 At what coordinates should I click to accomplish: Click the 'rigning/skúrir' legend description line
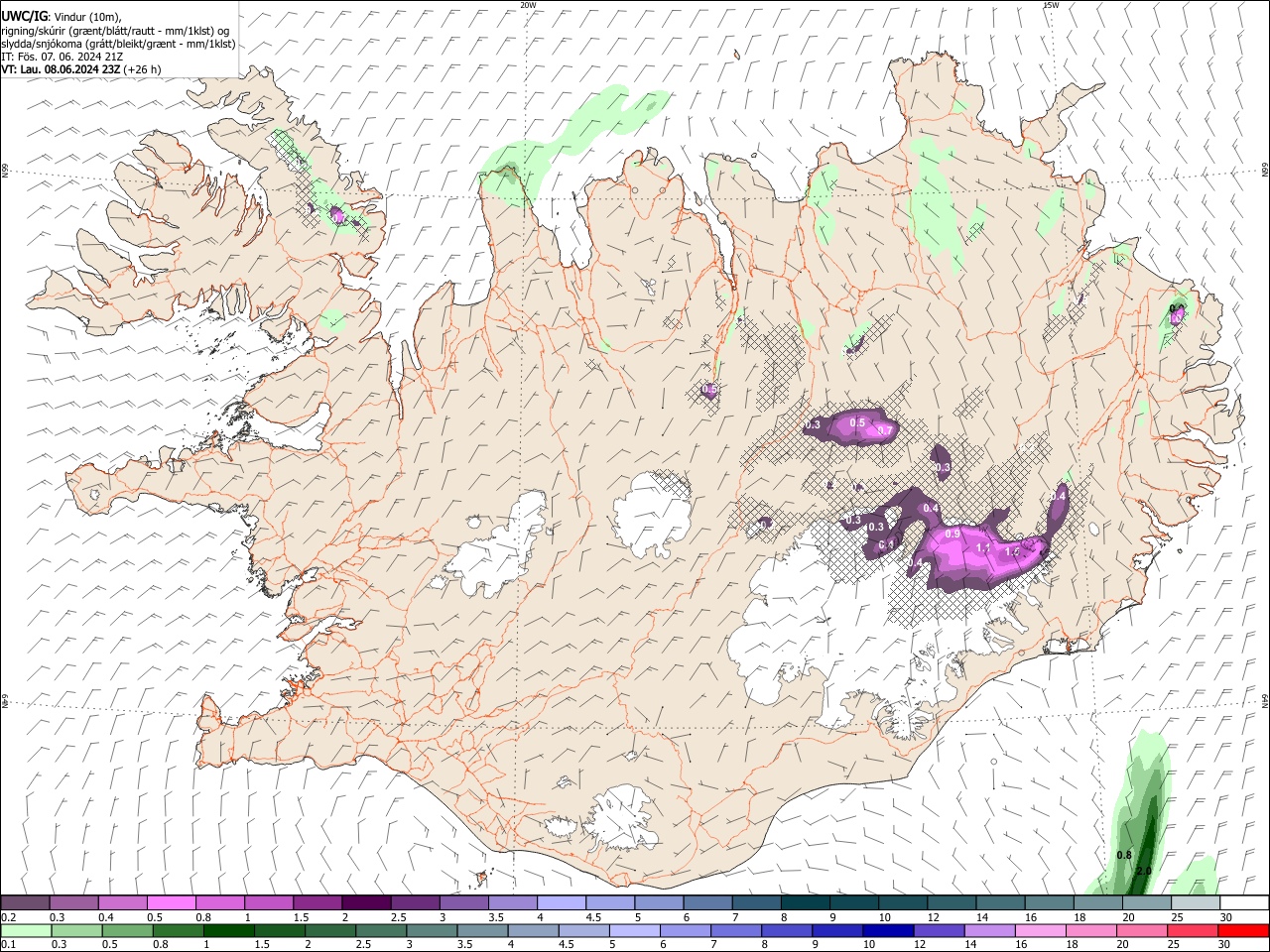(116, 30)
